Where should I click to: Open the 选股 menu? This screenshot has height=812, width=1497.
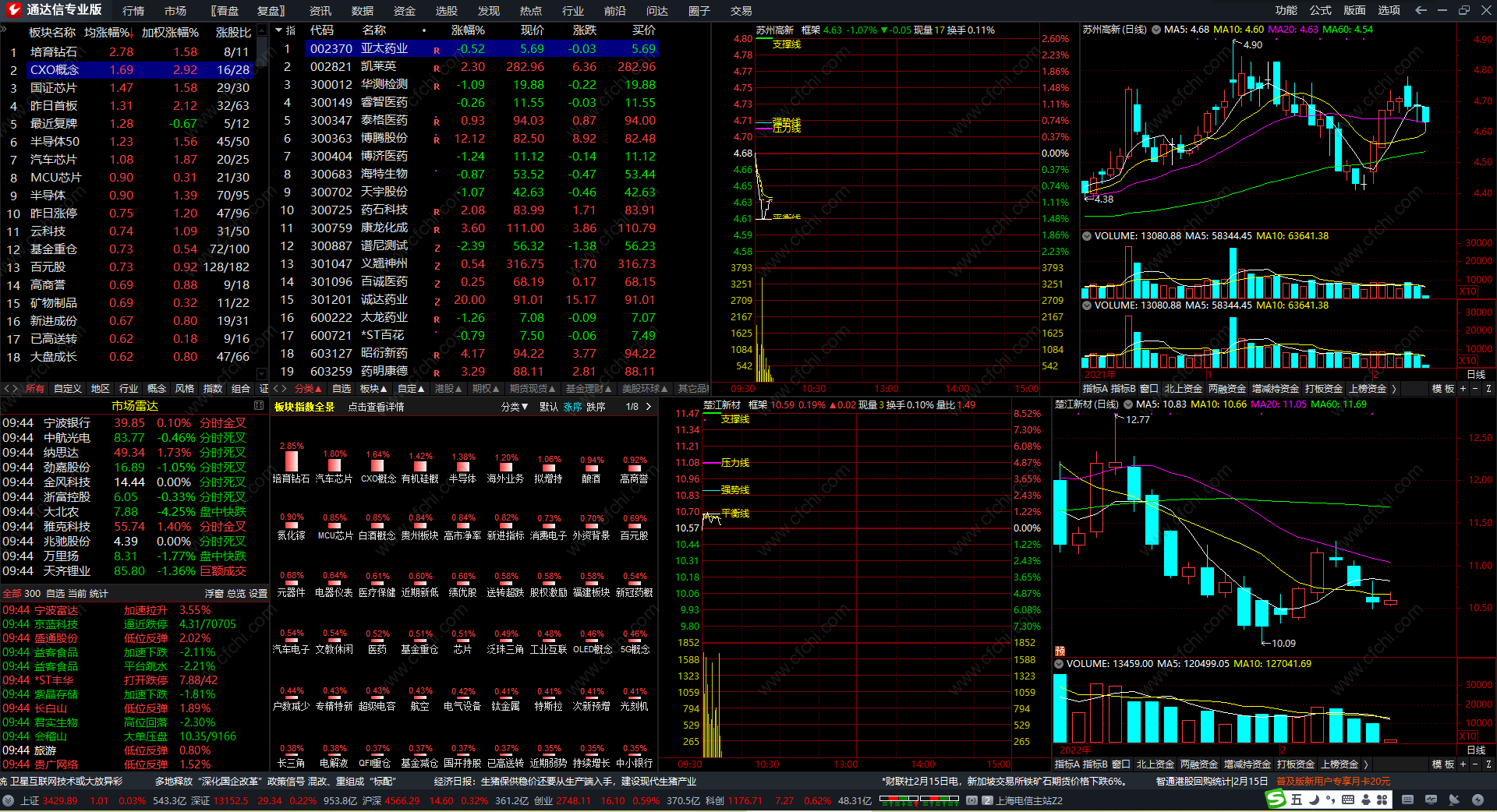point(447,11)
